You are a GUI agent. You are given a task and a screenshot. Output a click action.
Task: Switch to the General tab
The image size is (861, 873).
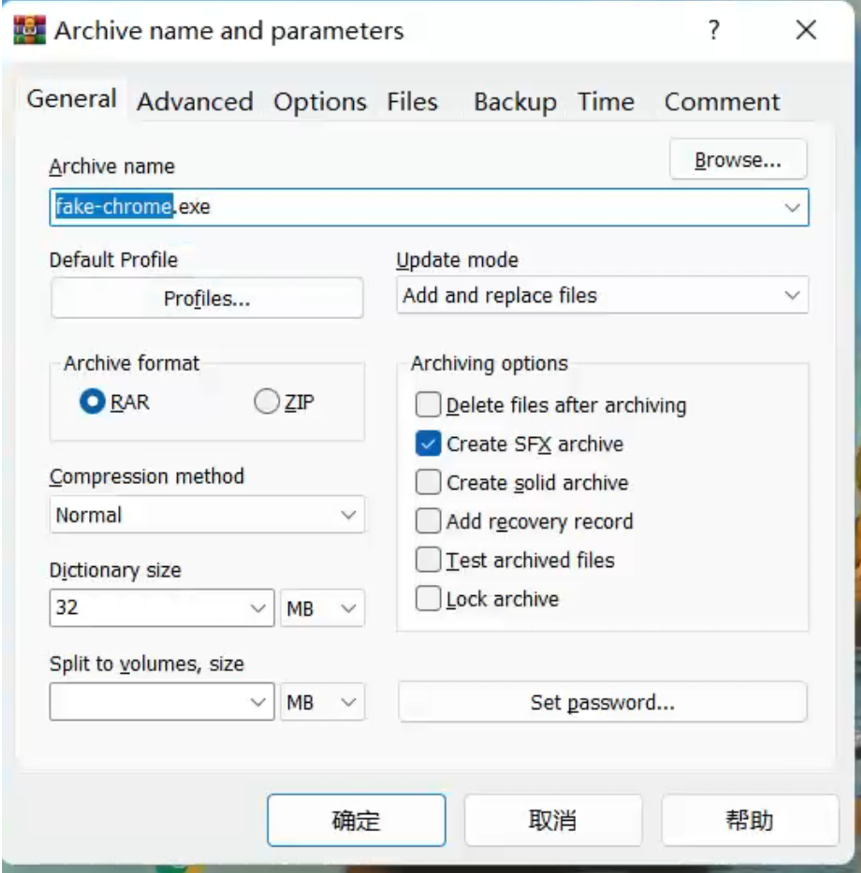coord(71,99)
